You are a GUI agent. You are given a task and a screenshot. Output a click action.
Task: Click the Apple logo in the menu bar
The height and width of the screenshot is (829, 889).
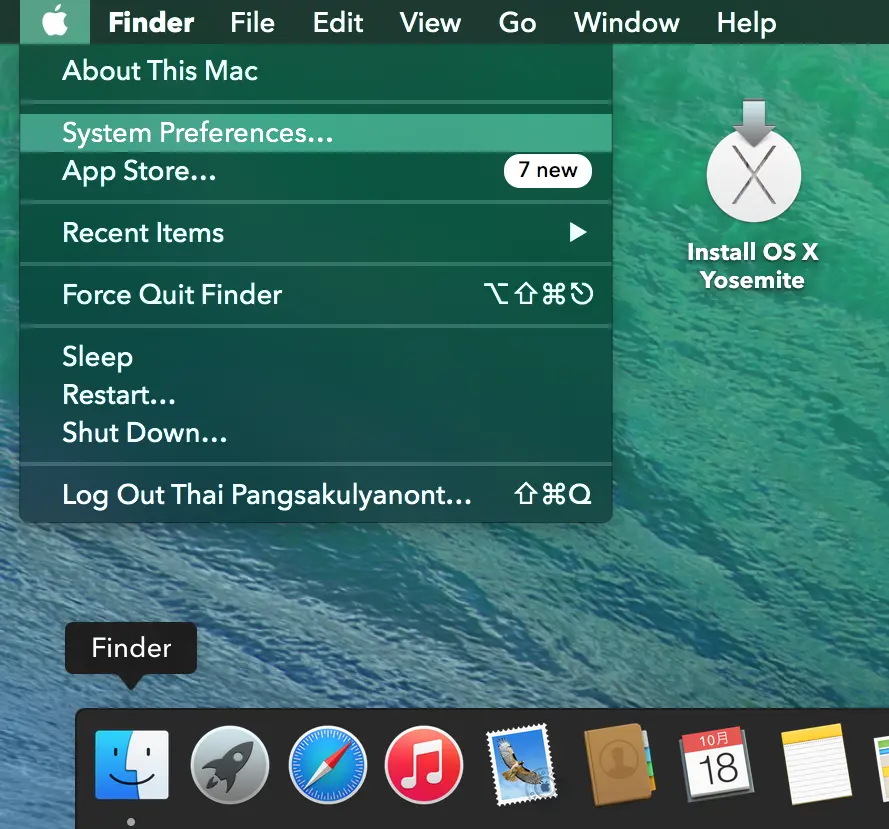(54, 21)
